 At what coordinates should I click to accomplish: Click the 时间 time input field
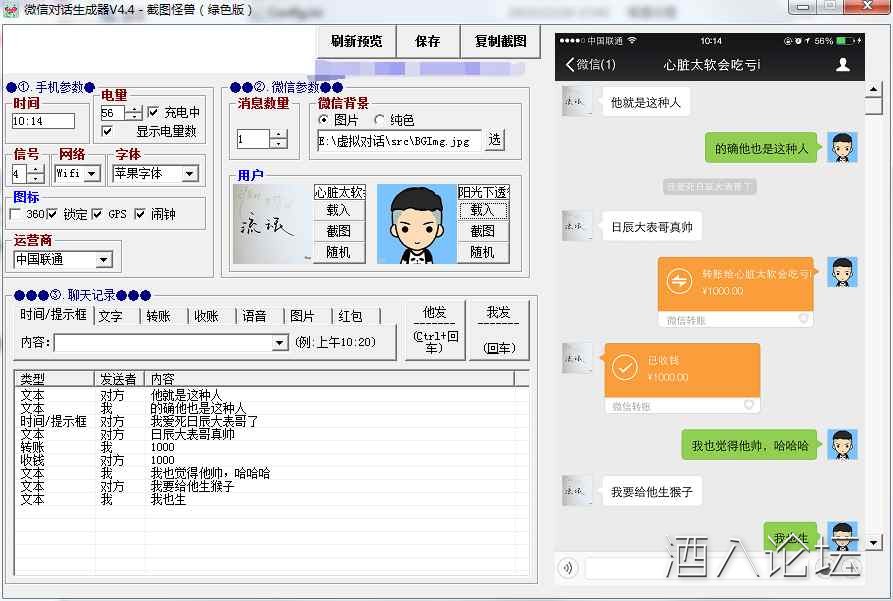43,121
